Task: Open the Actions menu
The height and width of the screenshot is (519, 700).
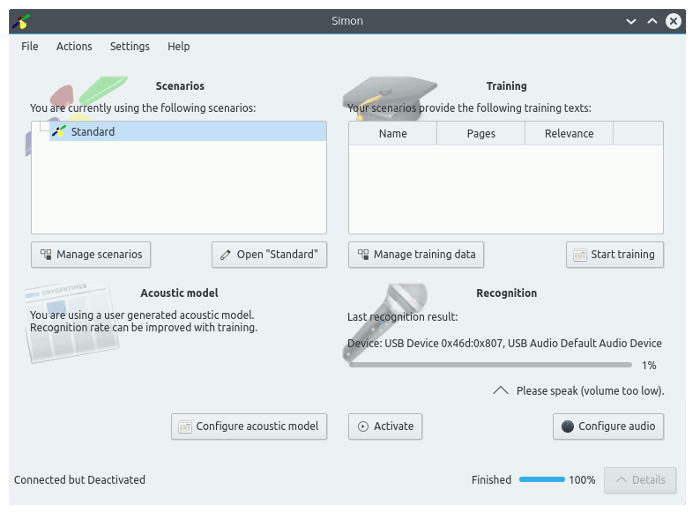Action: click(x=74, y=46)
